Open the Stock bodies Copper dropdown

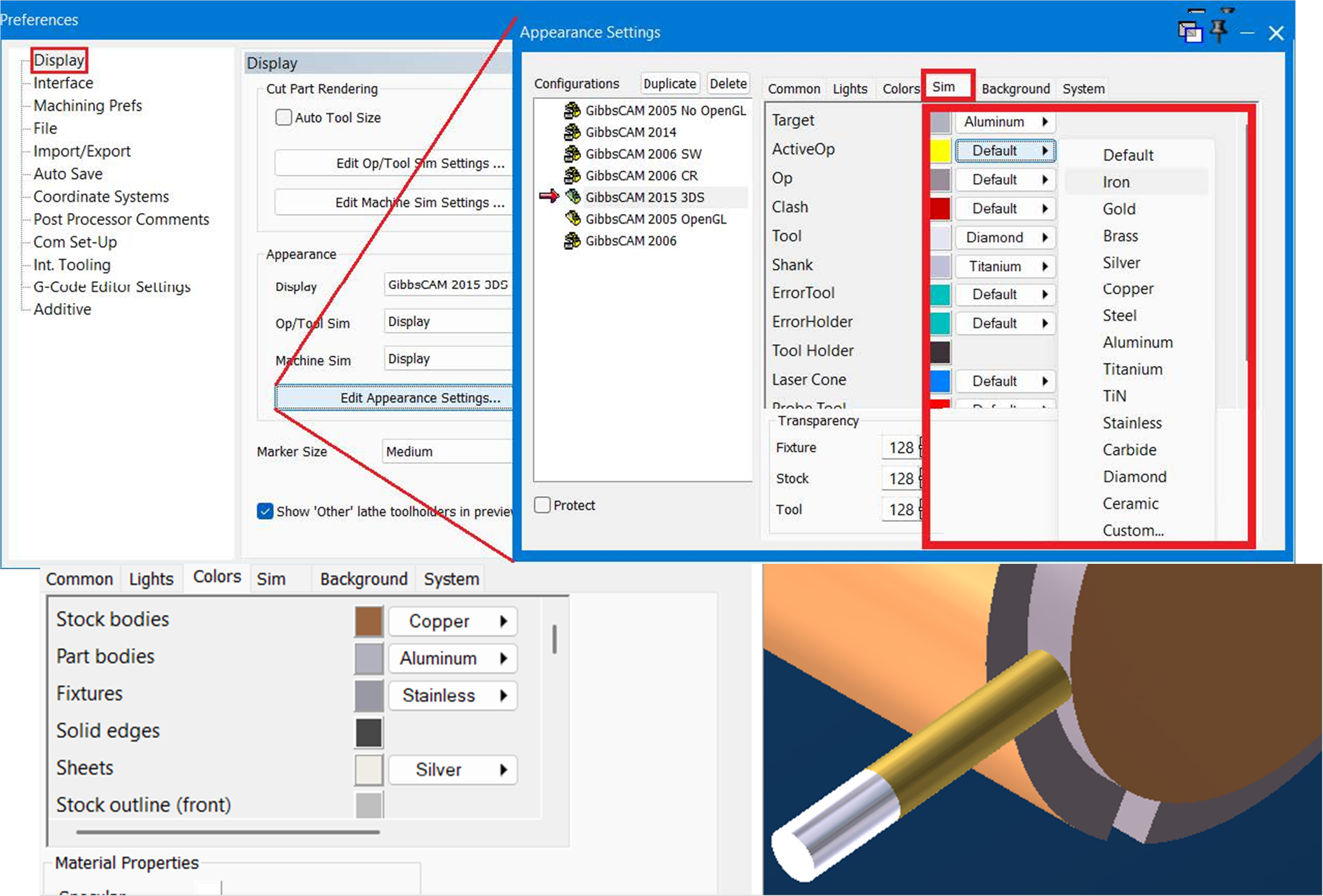coord(452,620)
